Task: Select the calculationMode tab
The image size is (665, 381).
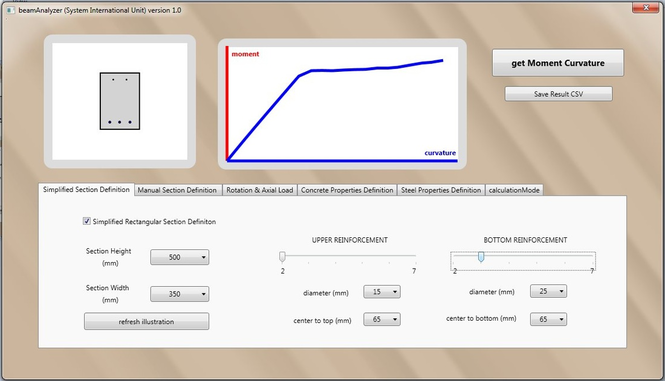Action: (514, 190)
